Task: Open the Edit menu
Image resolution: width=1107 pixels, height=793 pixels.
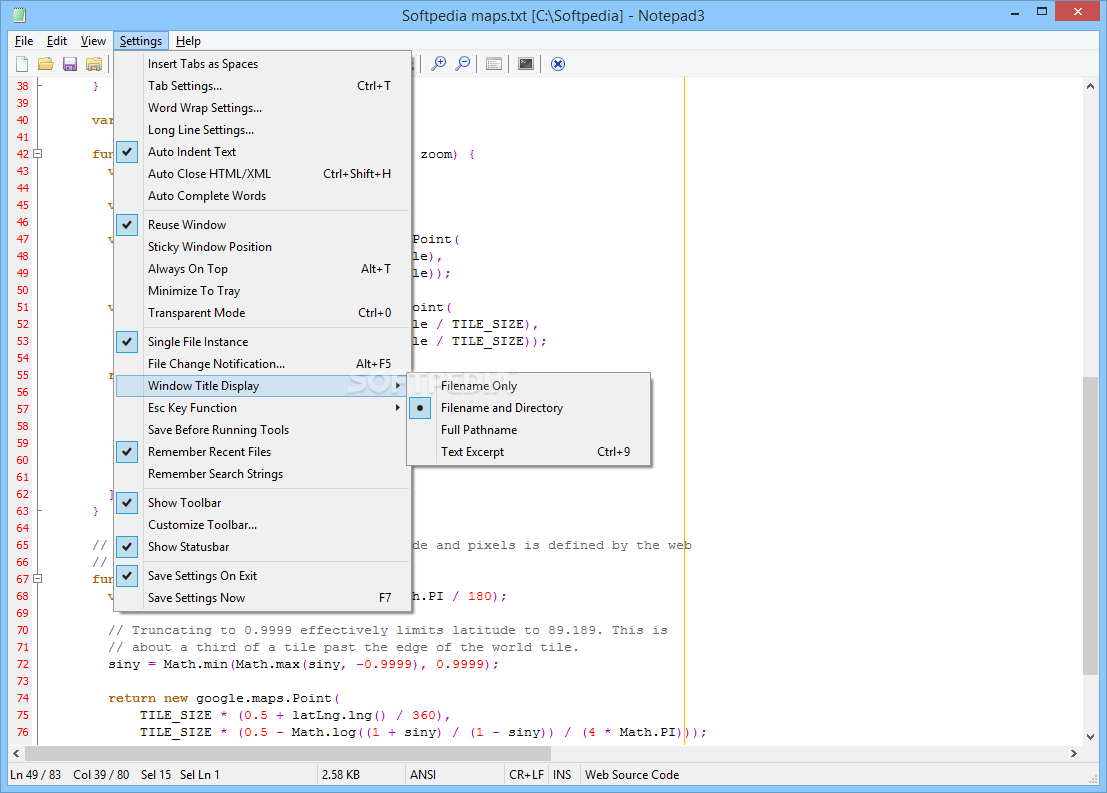Action: pyautogui.click(x=56, y=41)
